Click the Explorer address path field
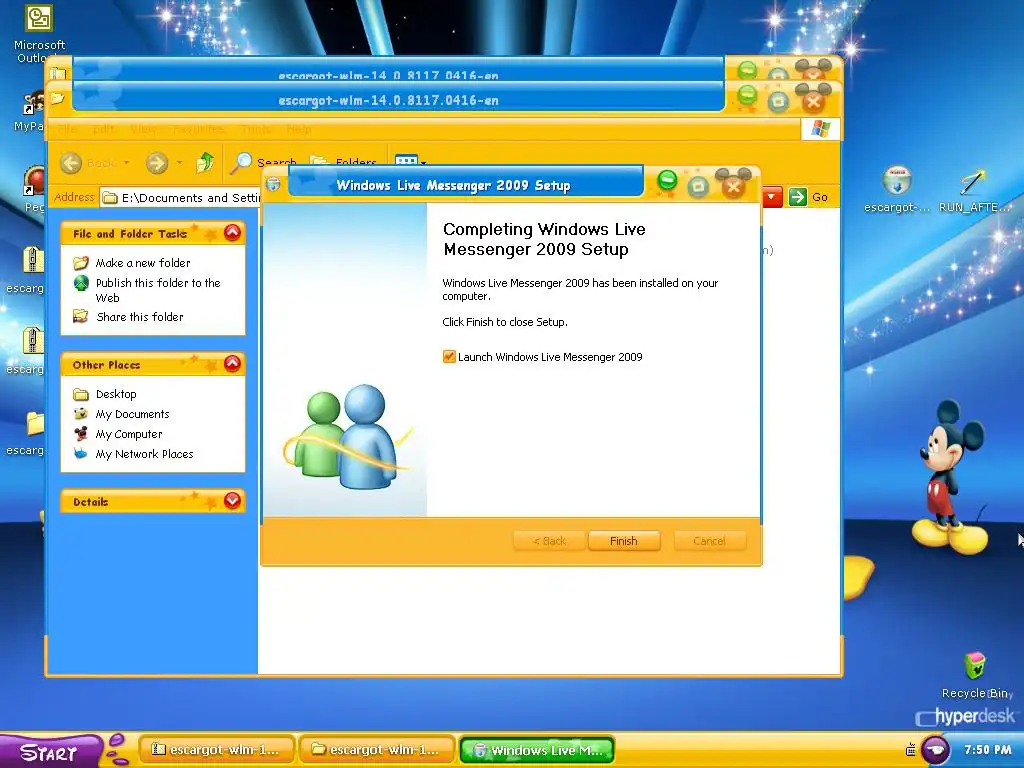 pyautogui.click(x=181, y=198)
